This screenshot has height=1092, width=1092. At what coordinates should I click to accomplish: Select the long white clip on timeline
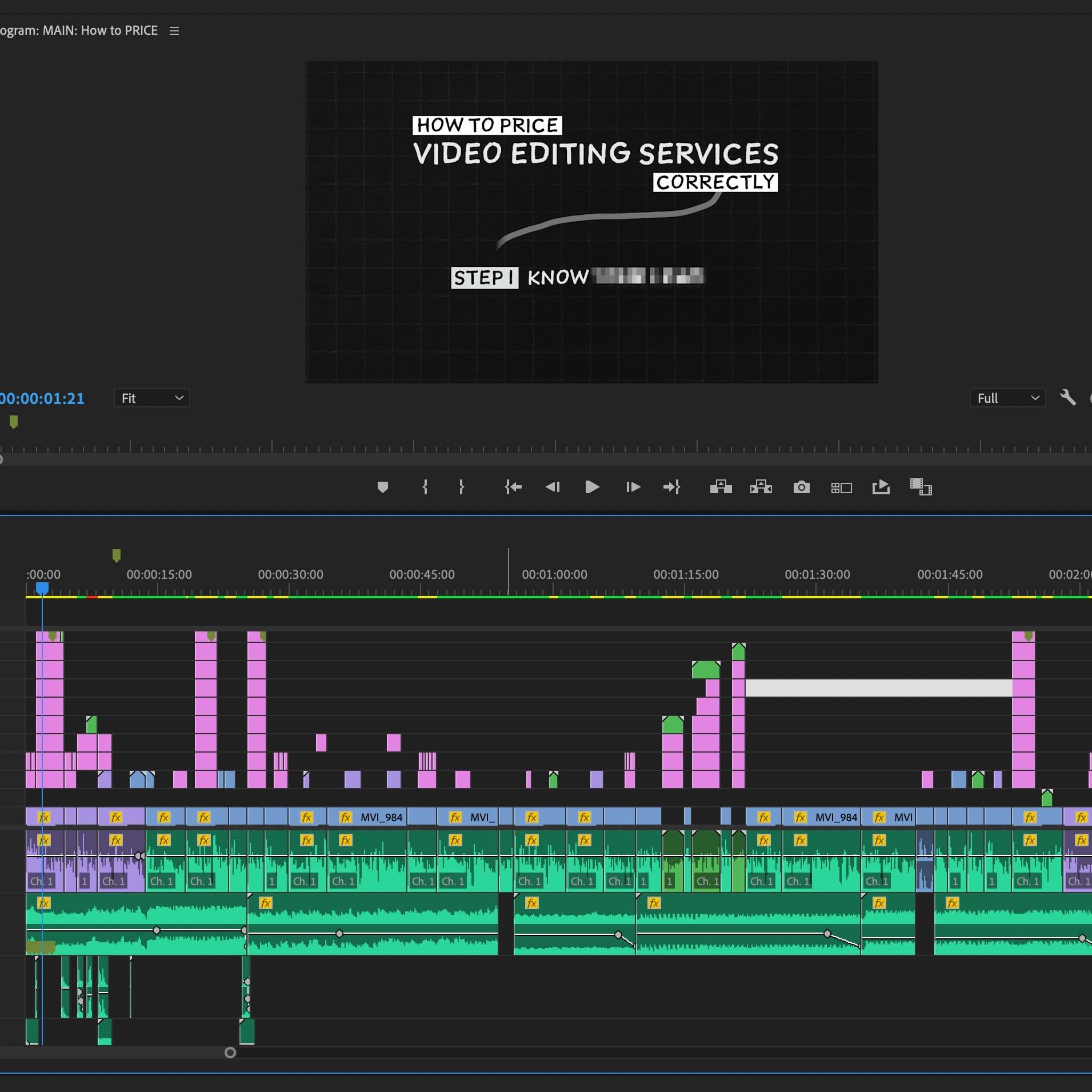click(878, 688)
